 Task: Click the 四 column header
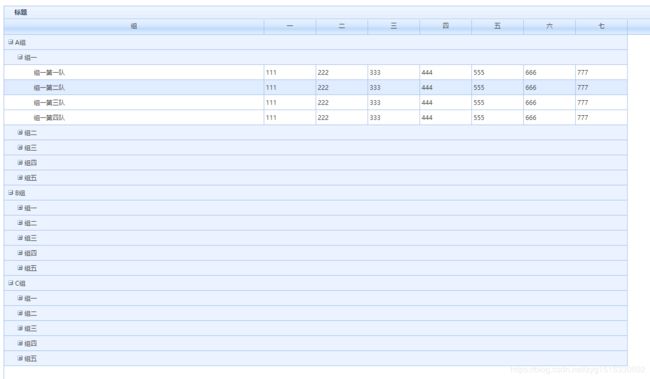click(x=446, y=26)
